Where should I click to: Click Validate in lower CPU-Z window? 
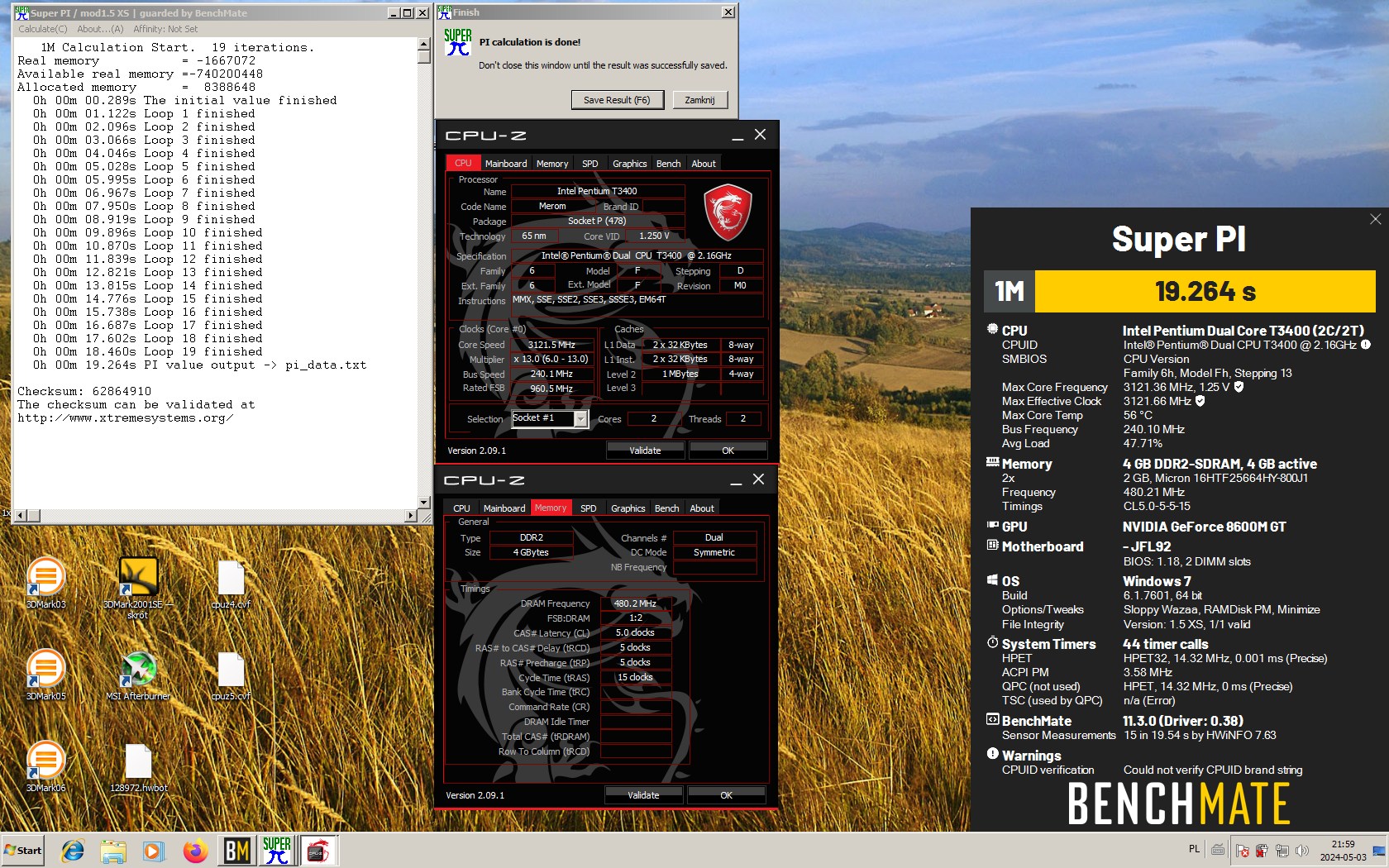point(643,795)
